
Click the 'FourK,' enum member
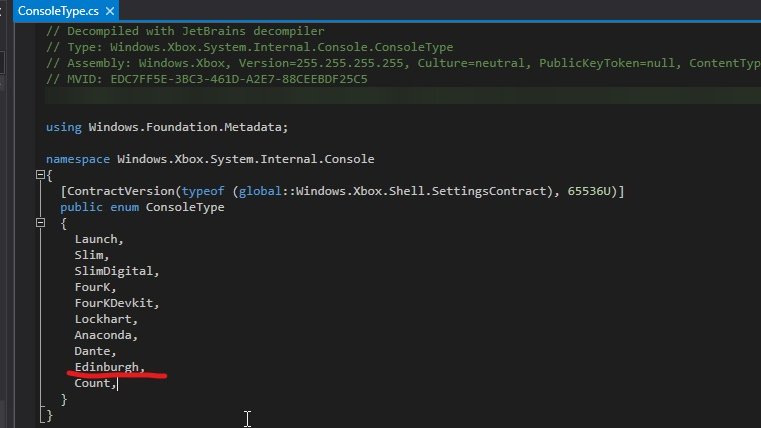96,287
